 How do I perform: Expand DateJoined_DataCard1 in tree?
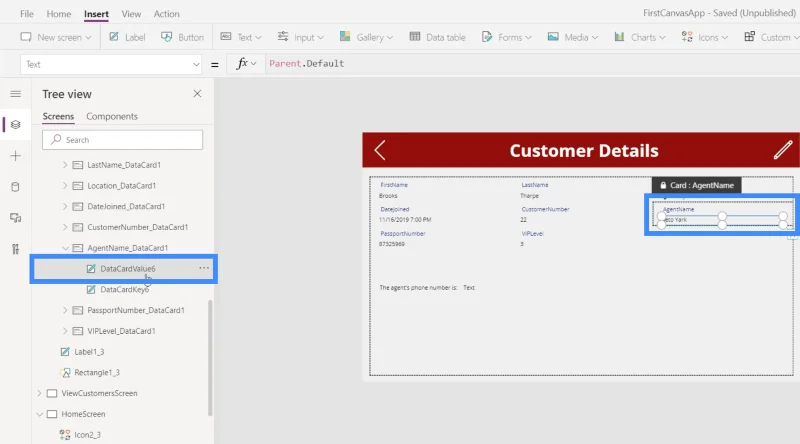(65, 206)
